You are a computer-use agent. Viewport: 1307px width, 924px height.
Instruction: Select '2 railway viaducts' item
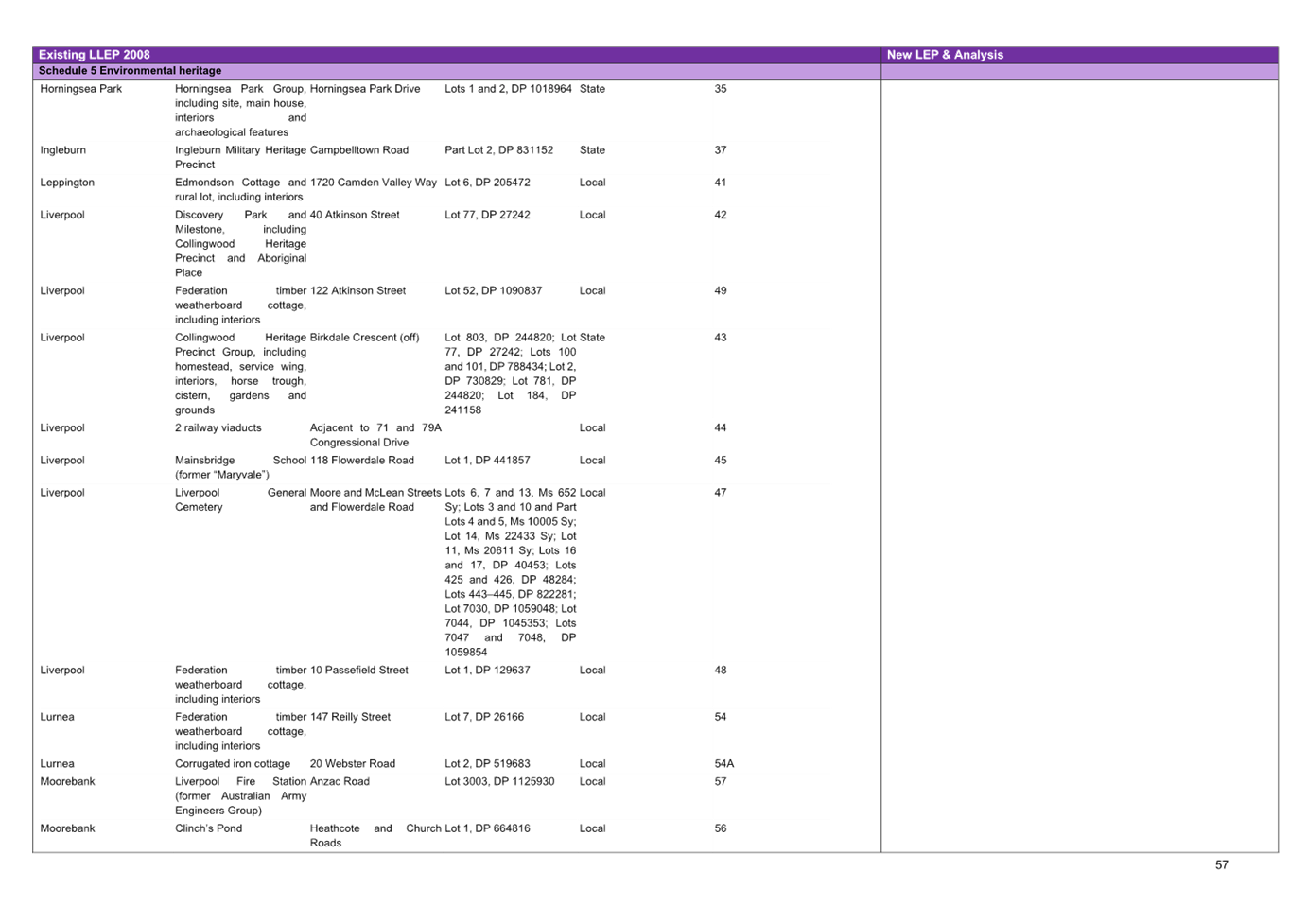[x=218, y=428]
